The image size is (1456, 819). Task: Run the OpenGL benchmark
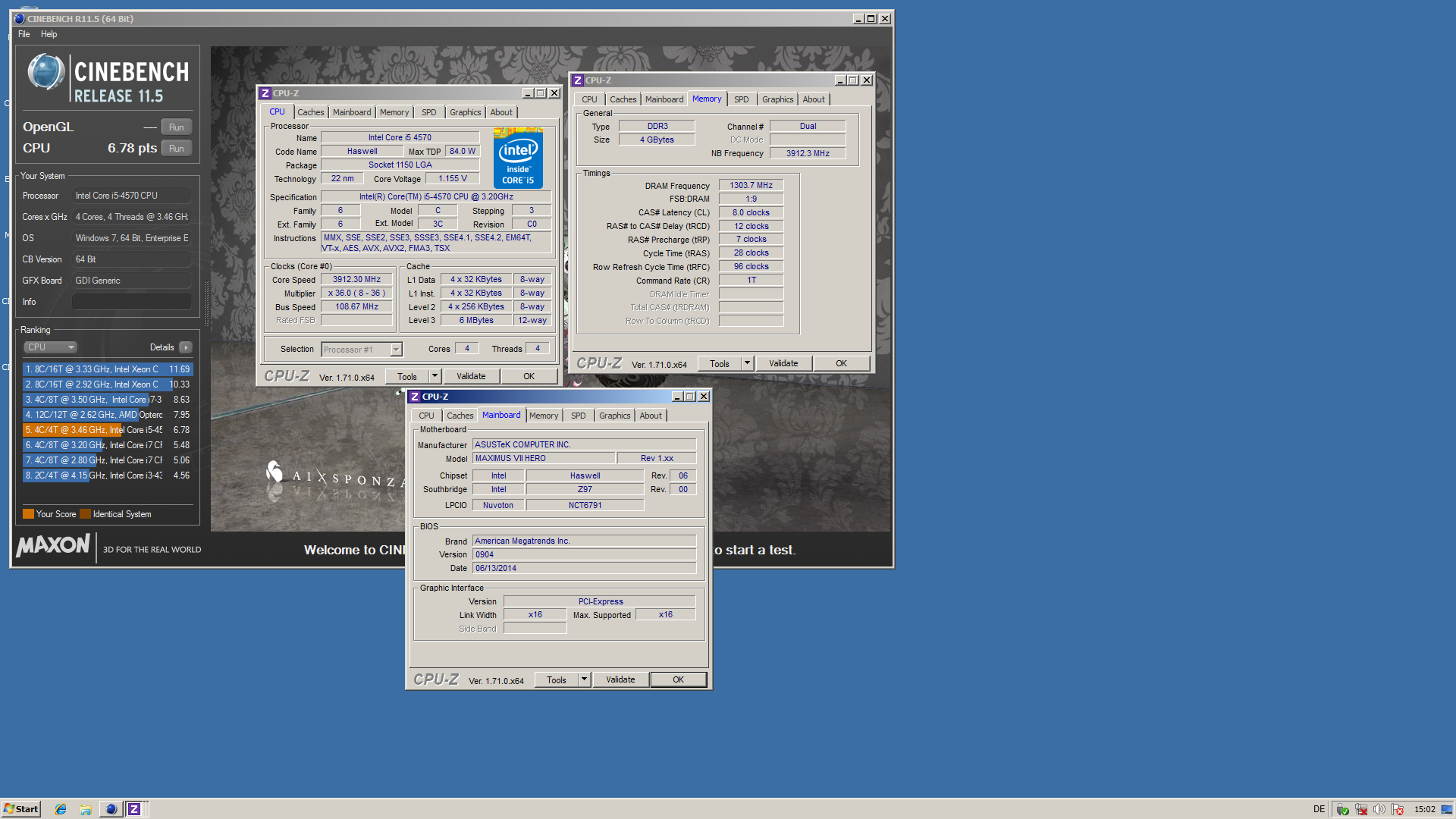177,127
